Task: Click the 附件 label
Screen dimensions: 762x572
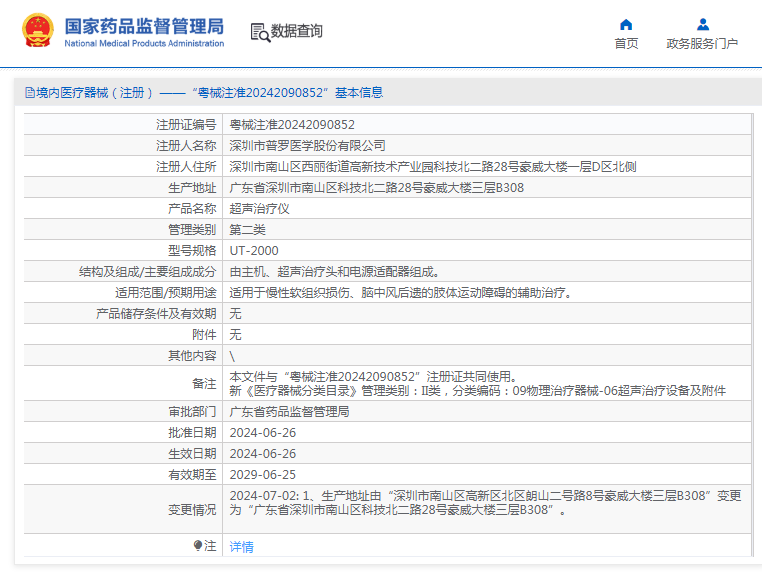Action: point(204,334)
